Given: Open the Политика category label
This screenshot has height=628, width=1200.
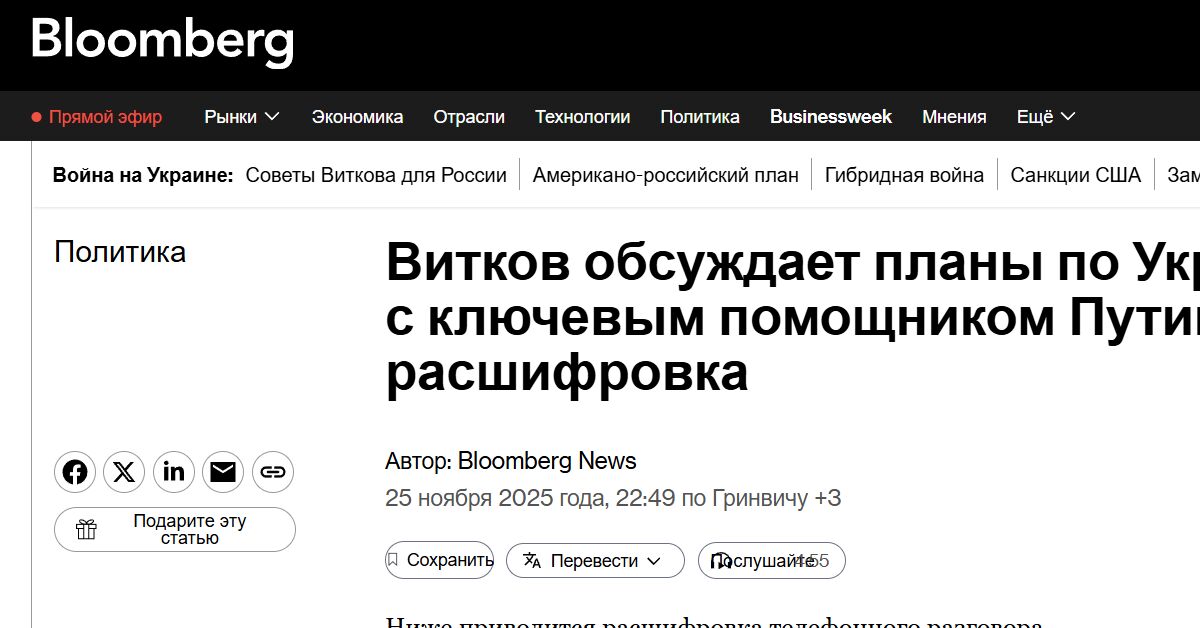Looking at the screenshot, I should (x=120, y=252).
